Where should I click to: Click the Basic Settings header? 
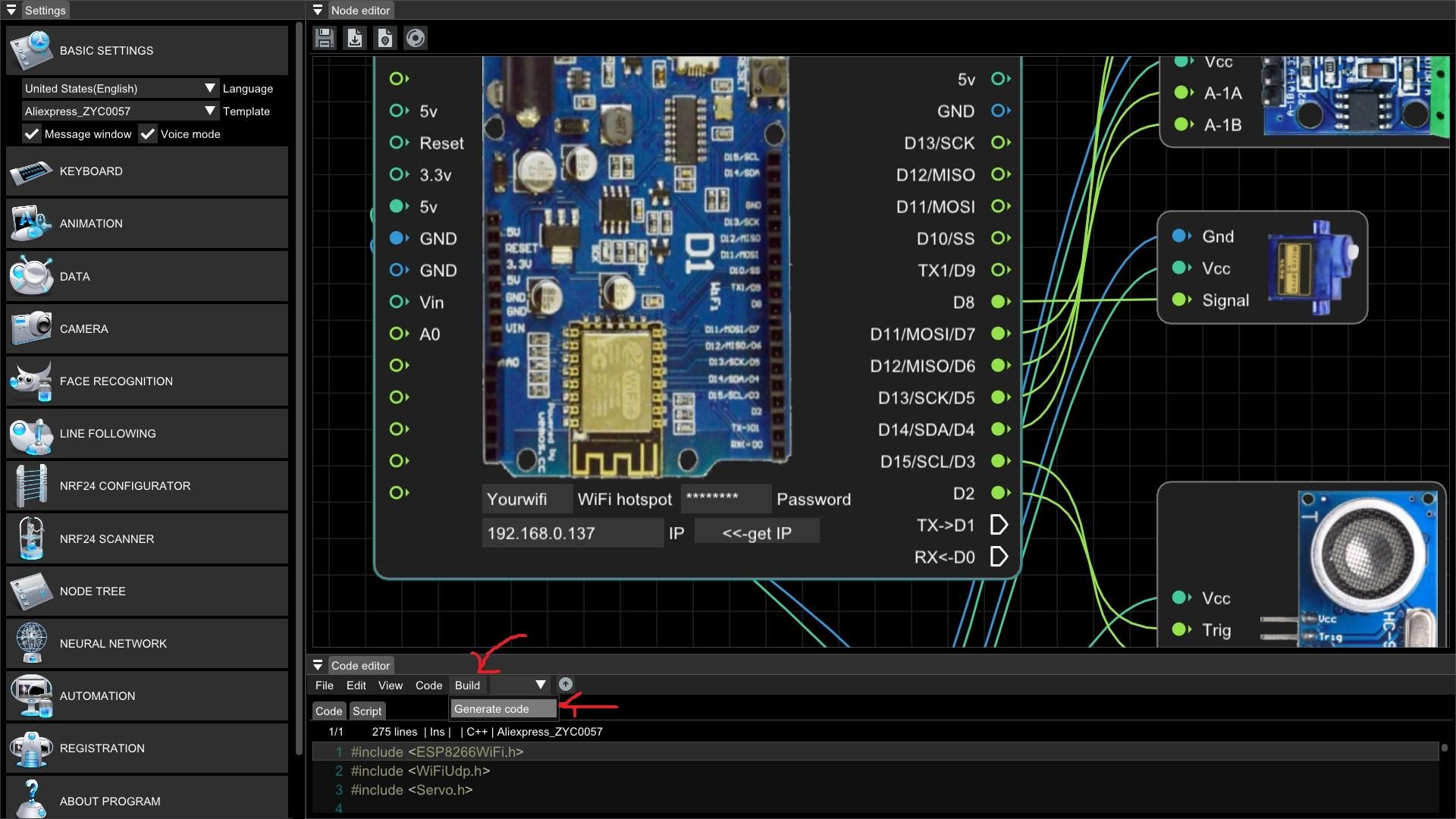[147, 51]
